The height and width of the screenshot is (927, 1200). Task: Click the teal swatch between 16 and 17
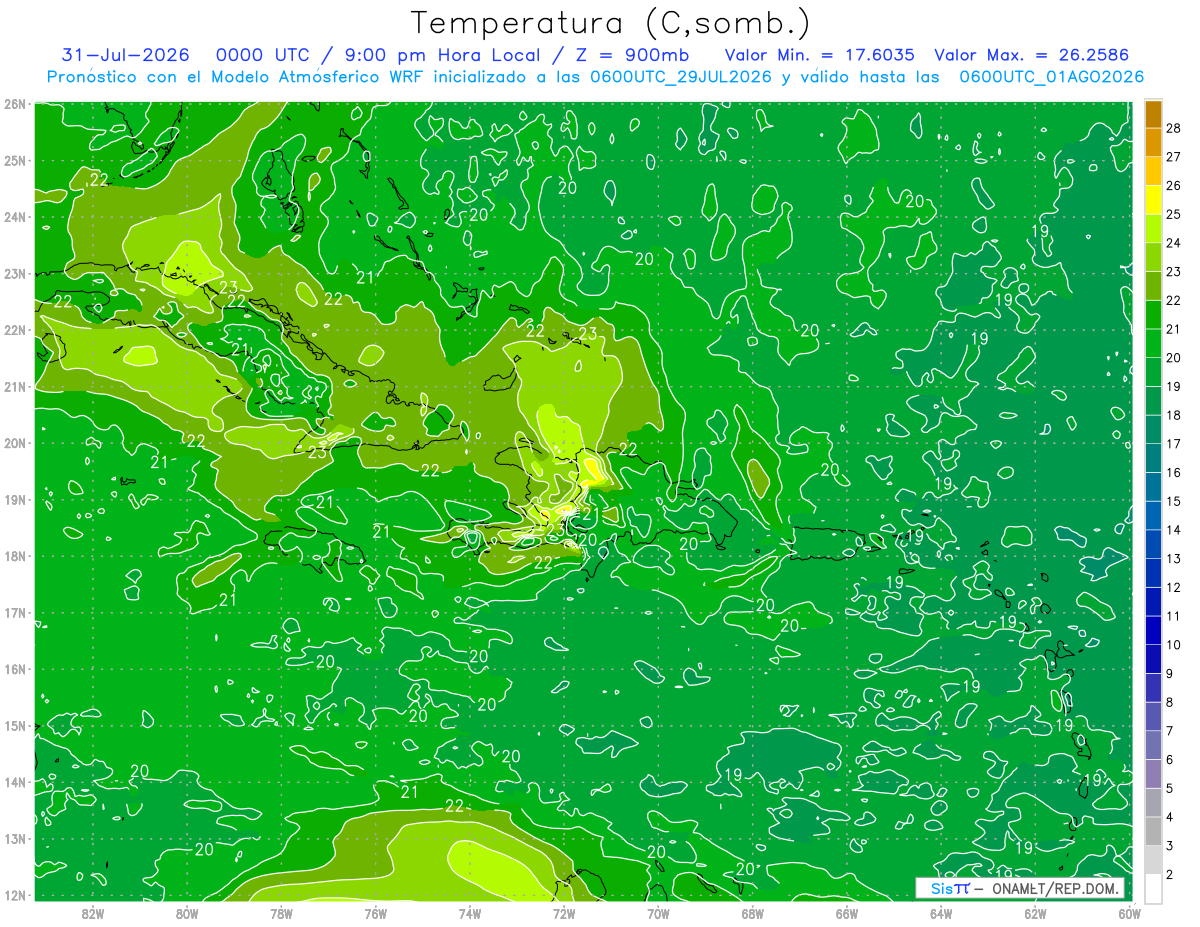[1153, 458]
